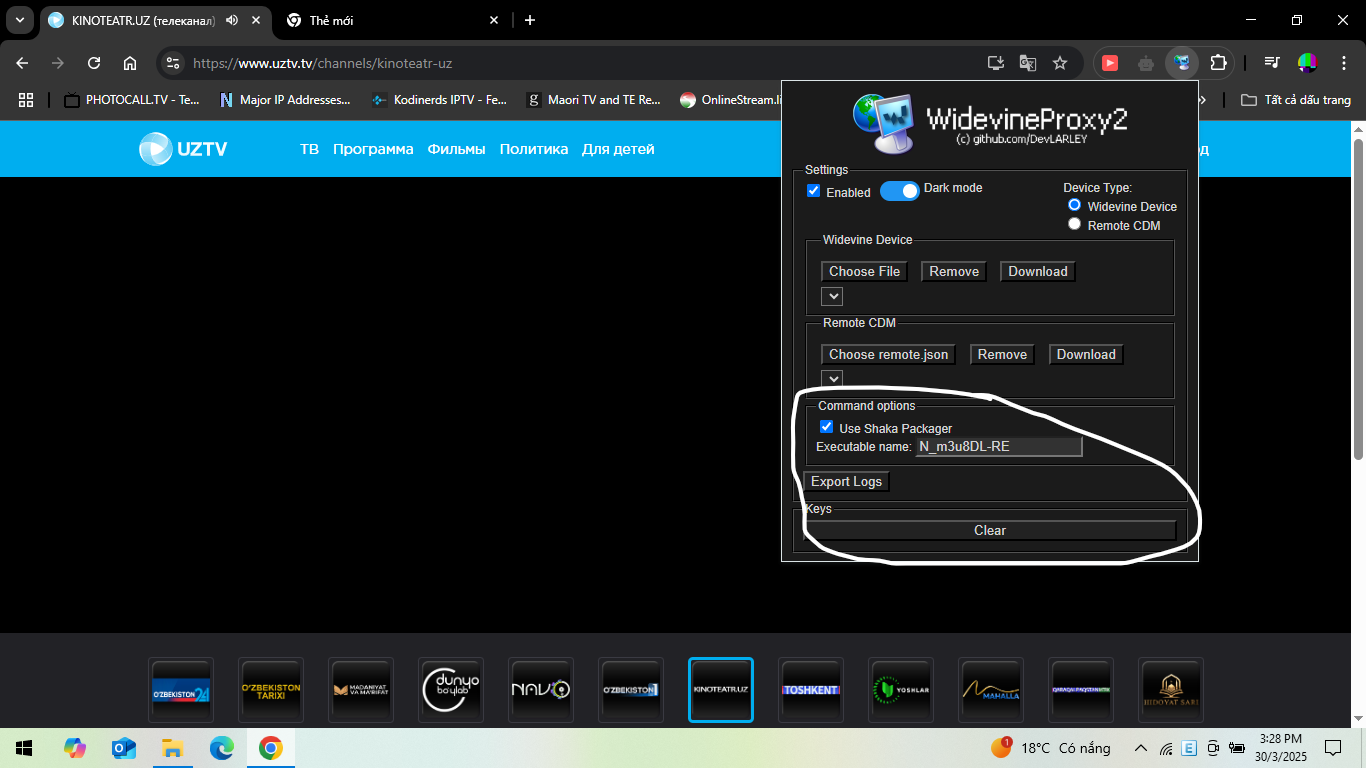Show hidden system tray icons
The image size is (1366, 768).
click(1140, 748)
